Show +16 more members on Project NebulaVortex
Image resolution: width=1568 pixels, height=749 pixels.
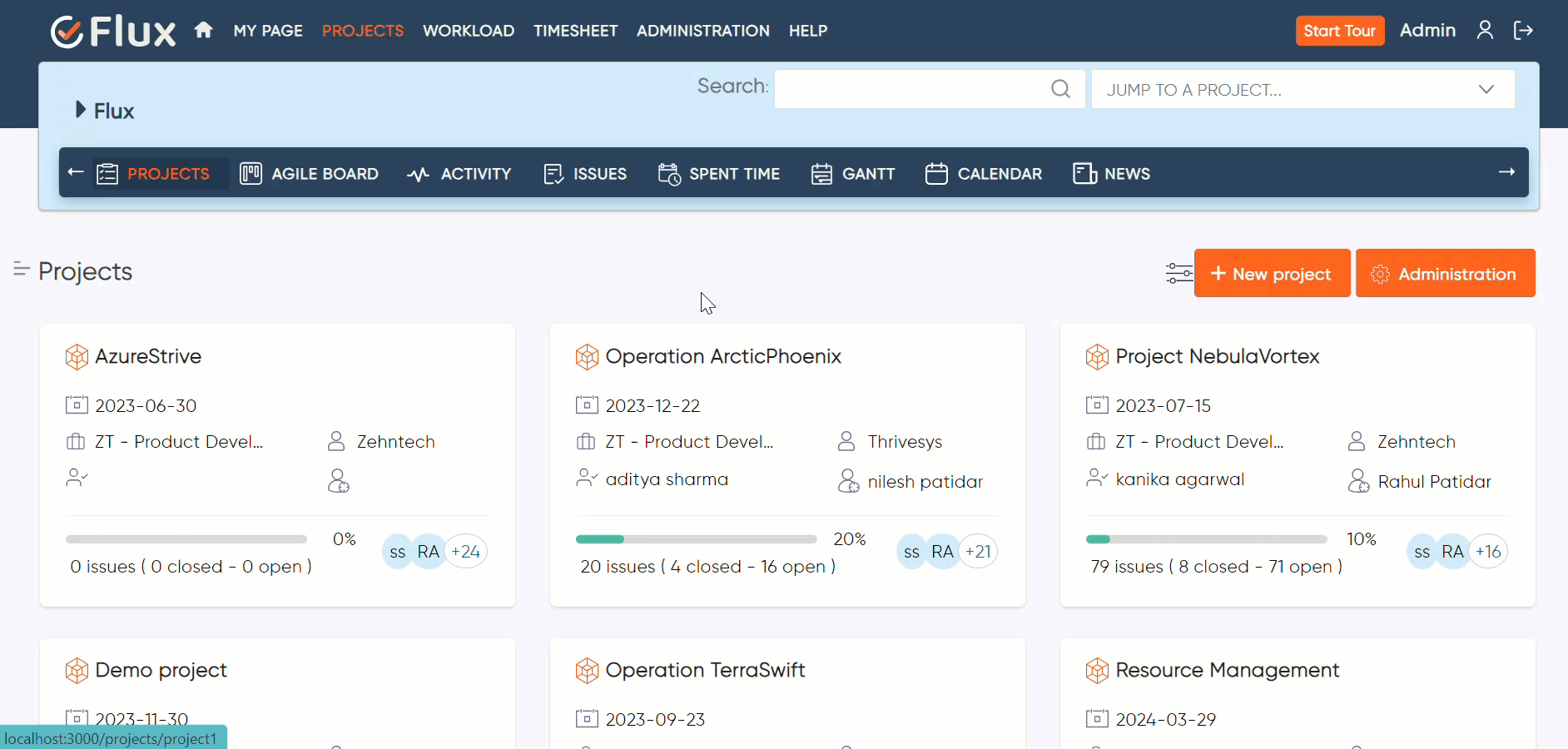[1488, 551]
